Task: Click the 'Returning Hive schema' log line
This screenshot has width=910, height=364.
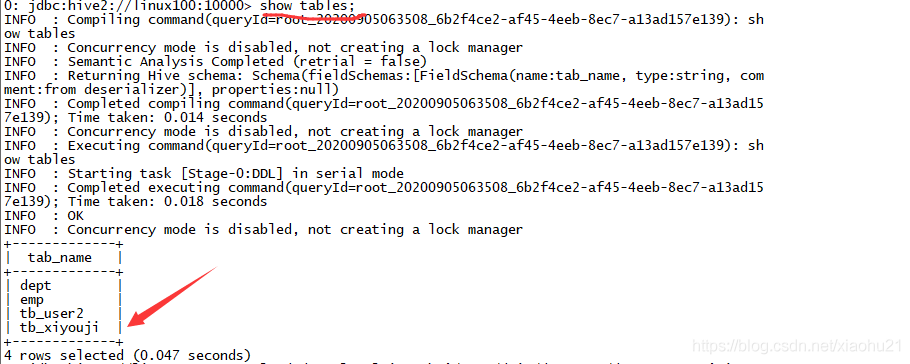Action: [384, 82]
